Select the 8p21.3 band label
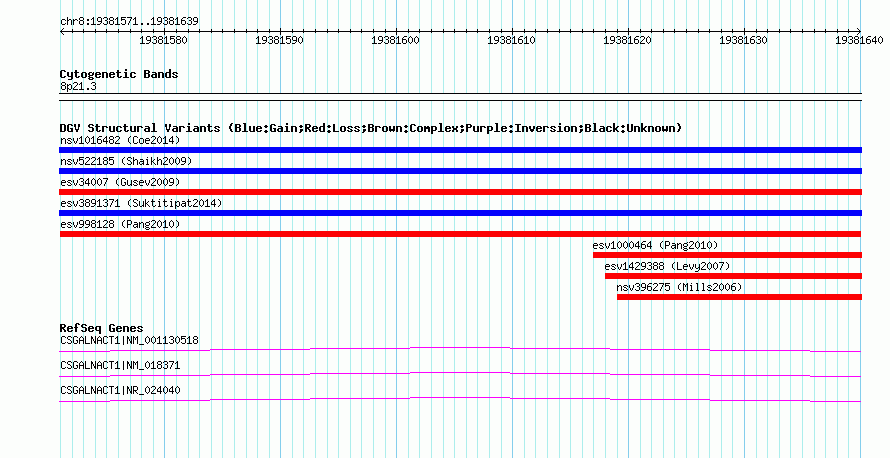The height and width of the screenshot is (458, 890). pos(78,86)
